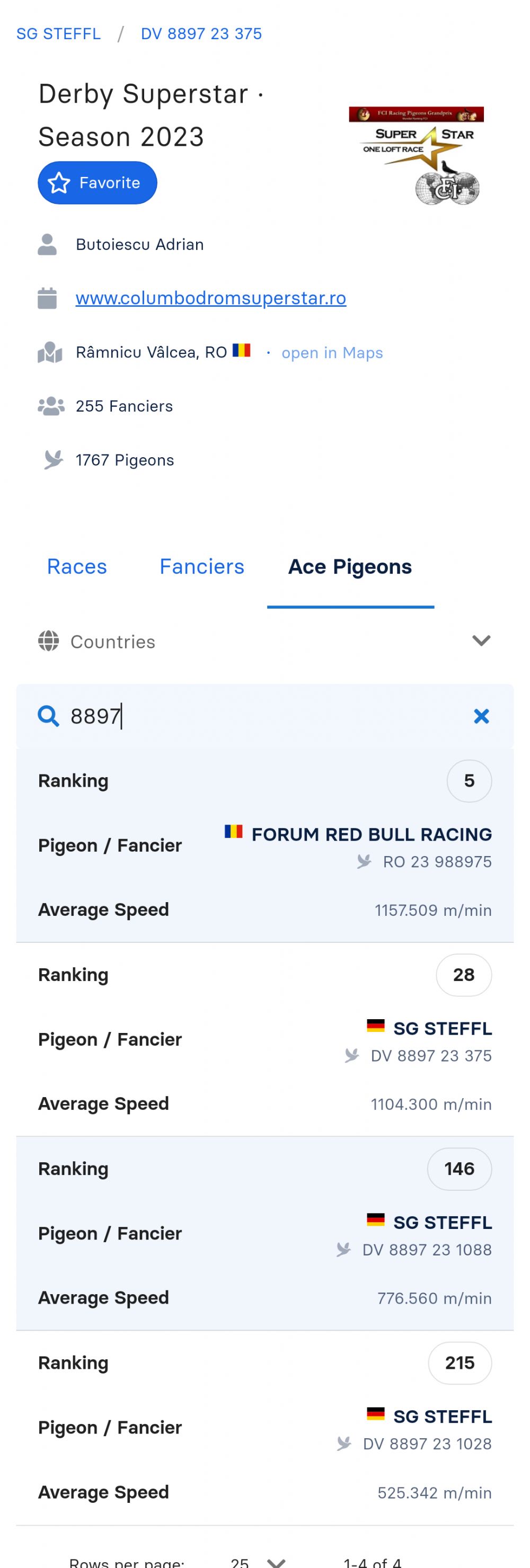Click the Favorite star button
The width and height of the screenshot is (530, 1568).
click(98, 183)
